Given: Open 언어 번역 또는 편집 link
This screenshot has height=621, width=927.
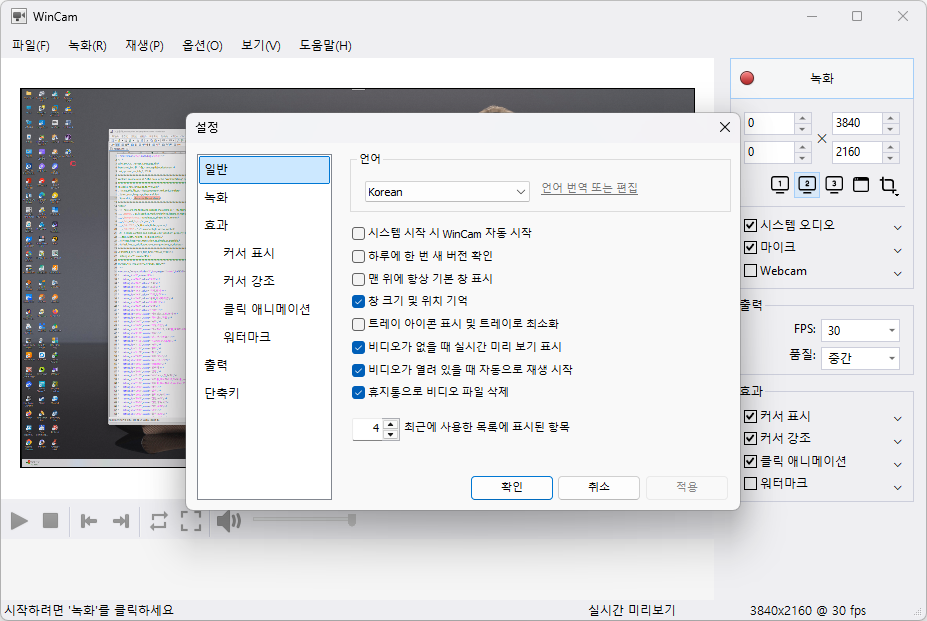Looking at the screenshot, I should (589, 188).
